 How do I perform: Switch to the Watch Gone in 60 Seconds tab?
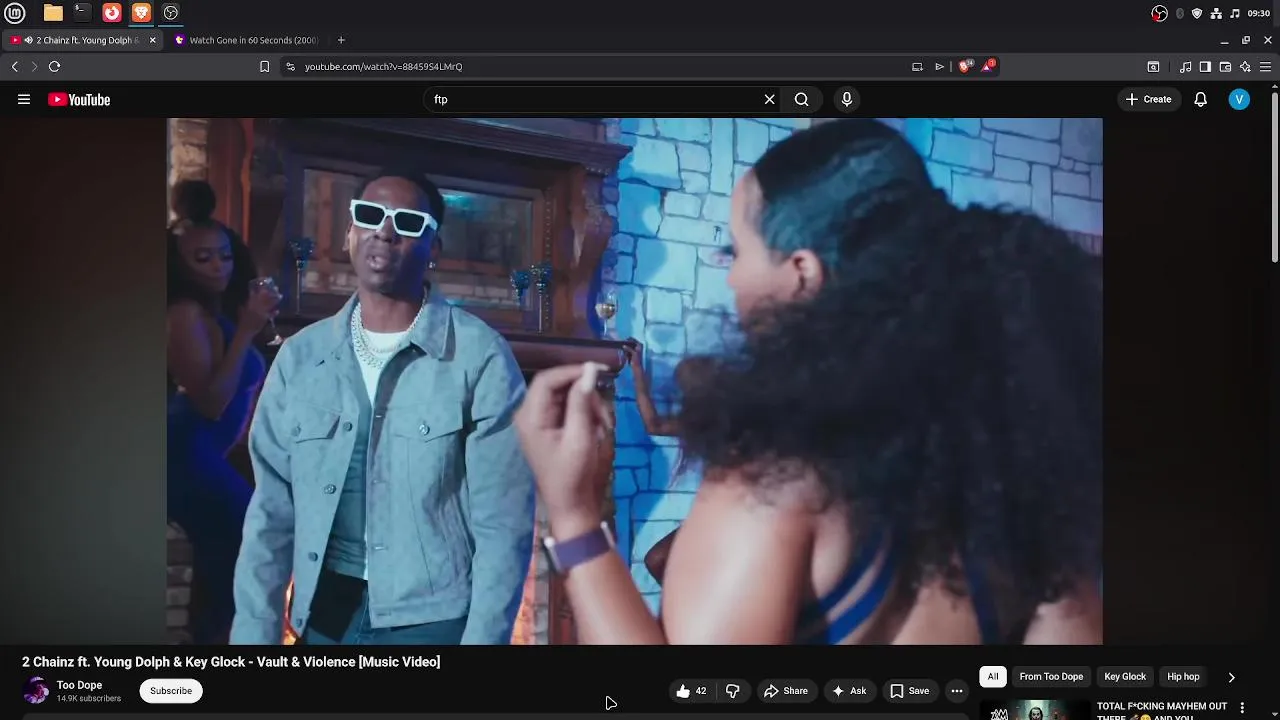pyautogui.click(x=246, y=40)
